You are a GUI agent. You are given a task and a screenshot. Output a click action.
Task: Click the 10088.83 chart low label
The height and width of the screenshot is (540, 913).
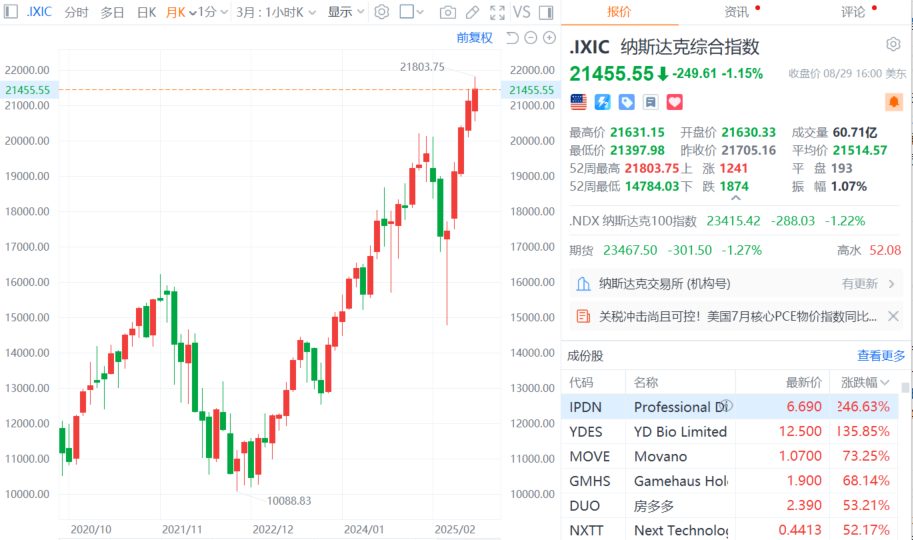click(289, 501)
